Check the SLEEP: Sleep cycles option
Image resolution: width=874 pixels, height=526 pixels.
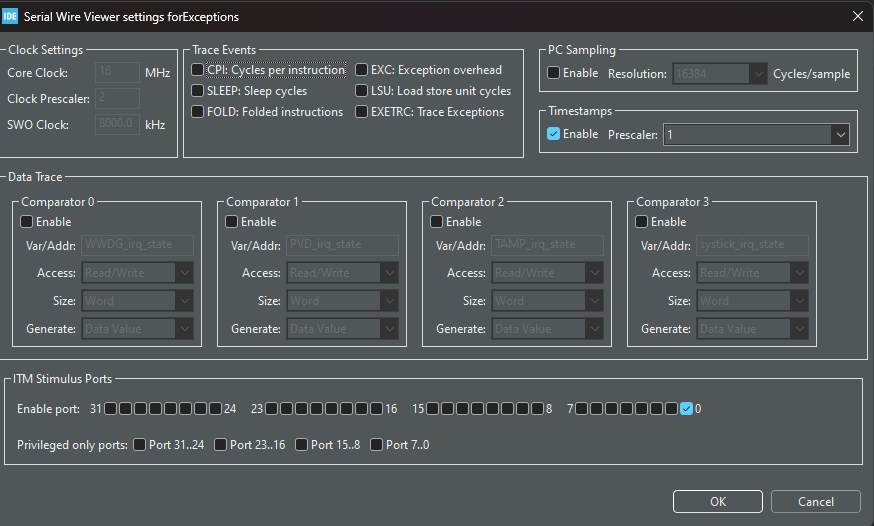tap(198, 91)
